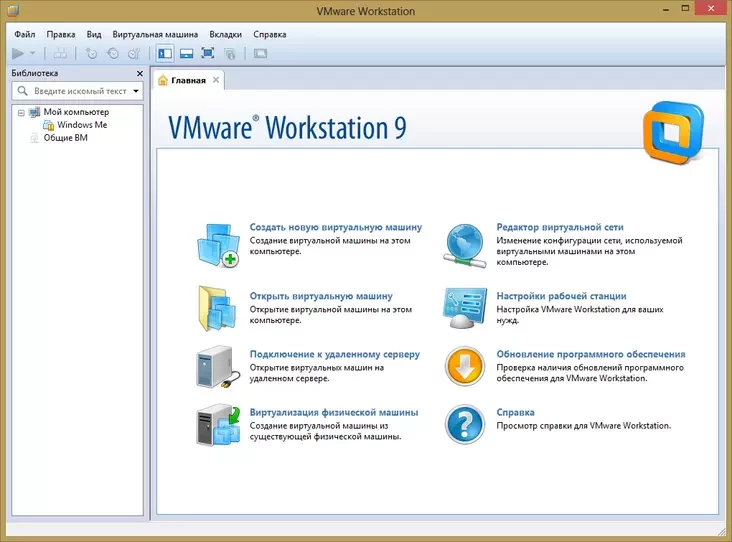732x542 pixels.
Task: Click the Help question mark icon
Action: (465, 423)
